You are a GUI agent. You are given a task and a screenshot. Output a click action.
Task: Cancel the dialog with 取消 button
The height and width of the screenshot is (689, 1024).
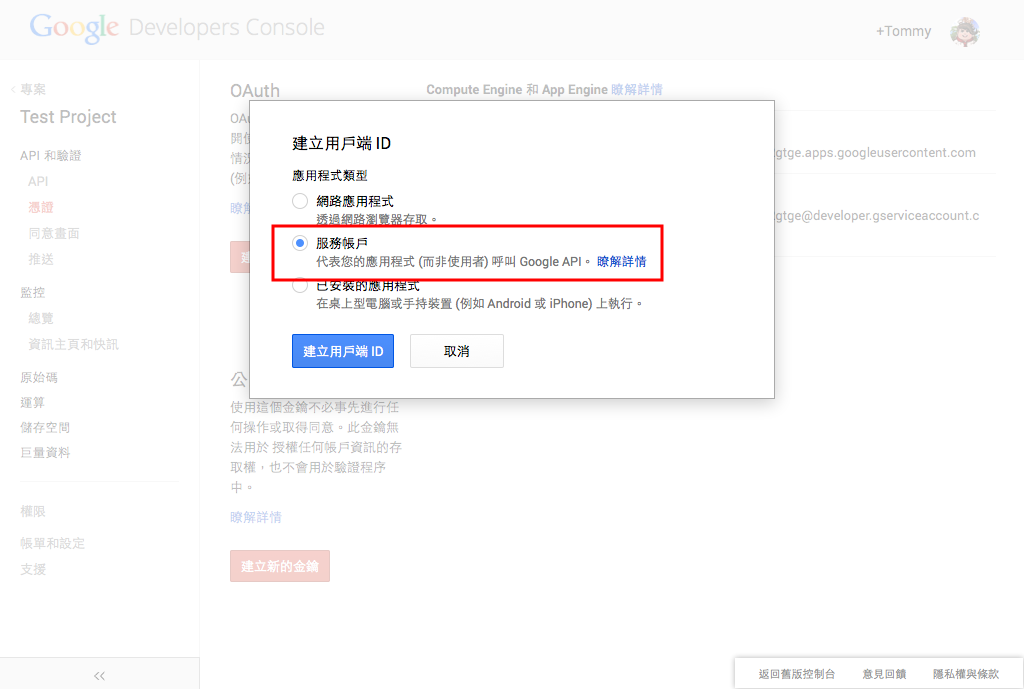[456, 351]
